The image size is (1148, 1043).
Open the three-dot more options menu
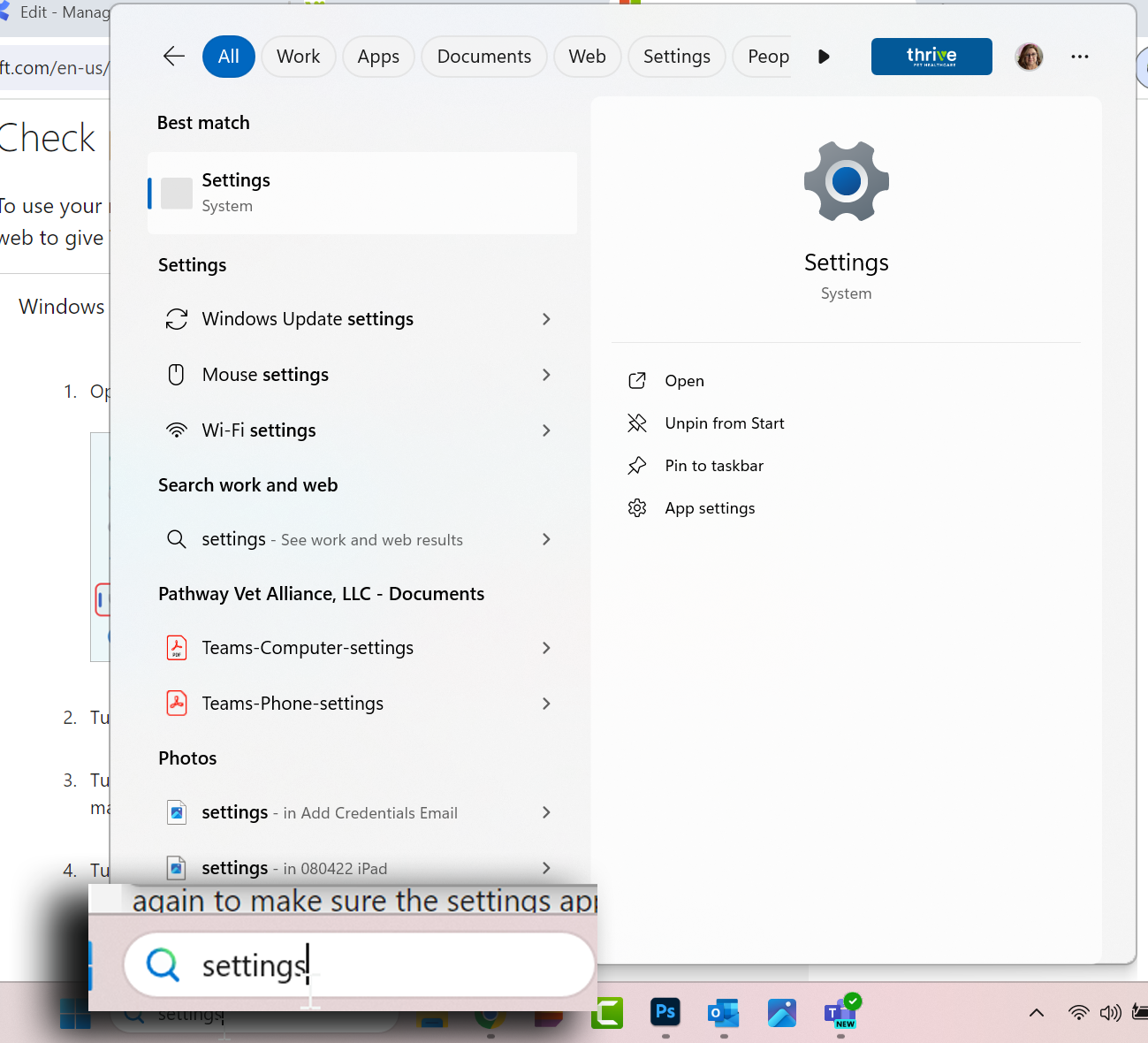pyautogui.click(x=1079, y=57)
